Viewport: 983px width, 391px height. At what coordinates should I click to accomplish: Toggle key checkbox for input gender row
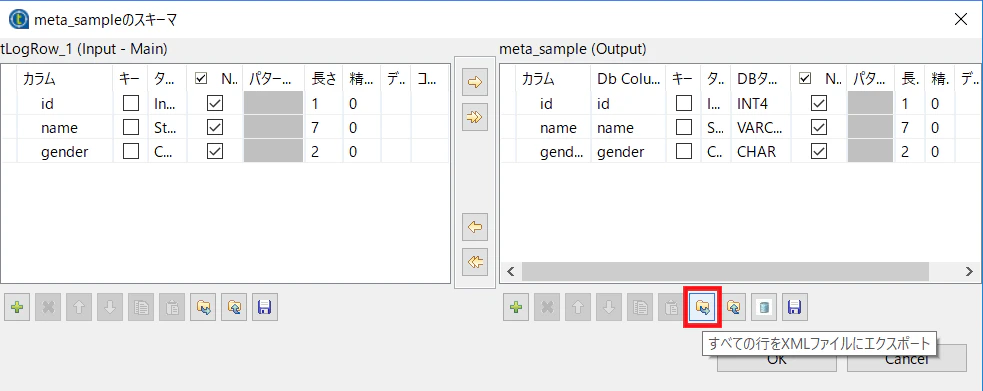[x=130, y=152]
